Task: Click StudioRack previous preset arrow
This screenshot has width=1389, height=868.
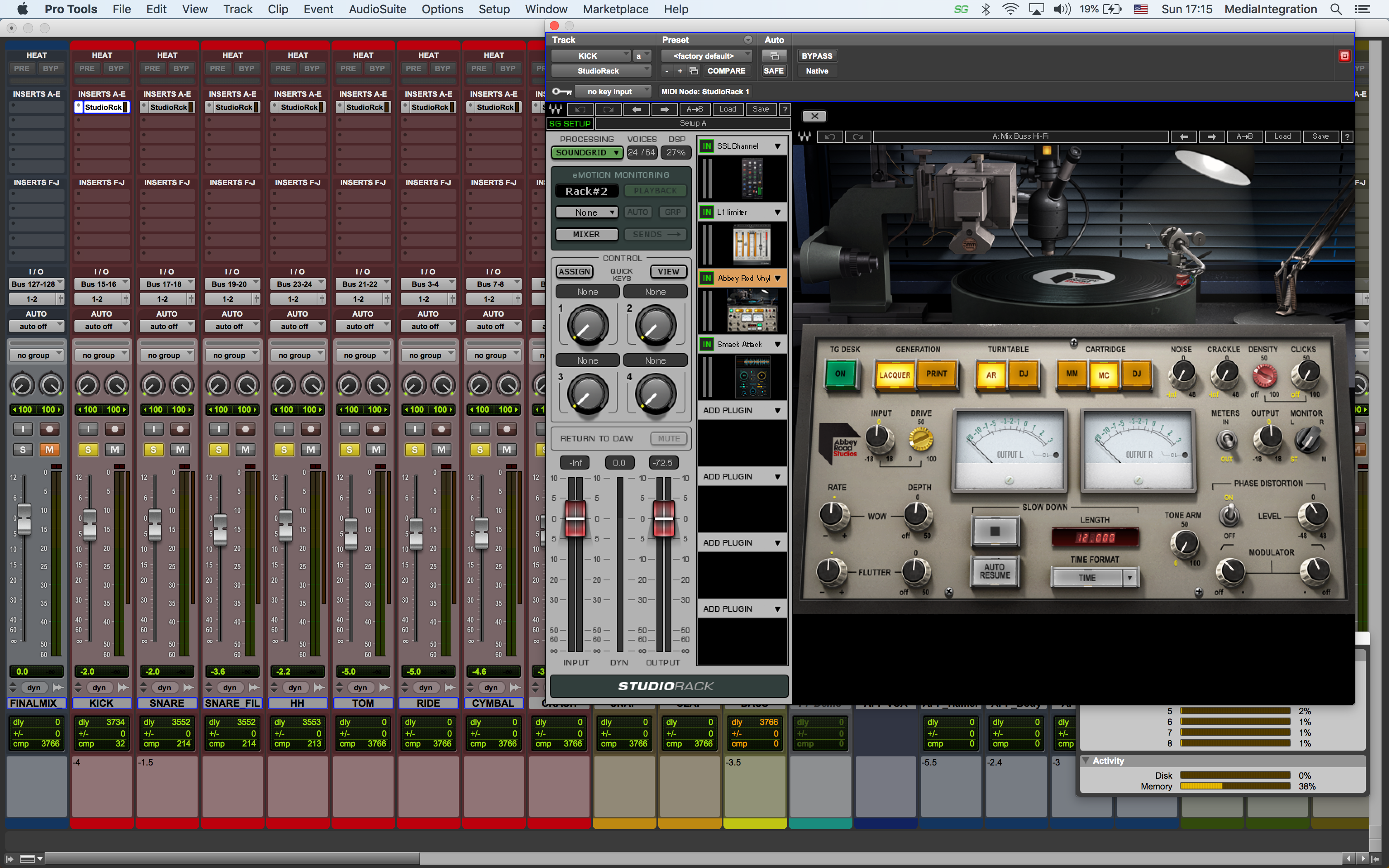Action: pos(637,109)
